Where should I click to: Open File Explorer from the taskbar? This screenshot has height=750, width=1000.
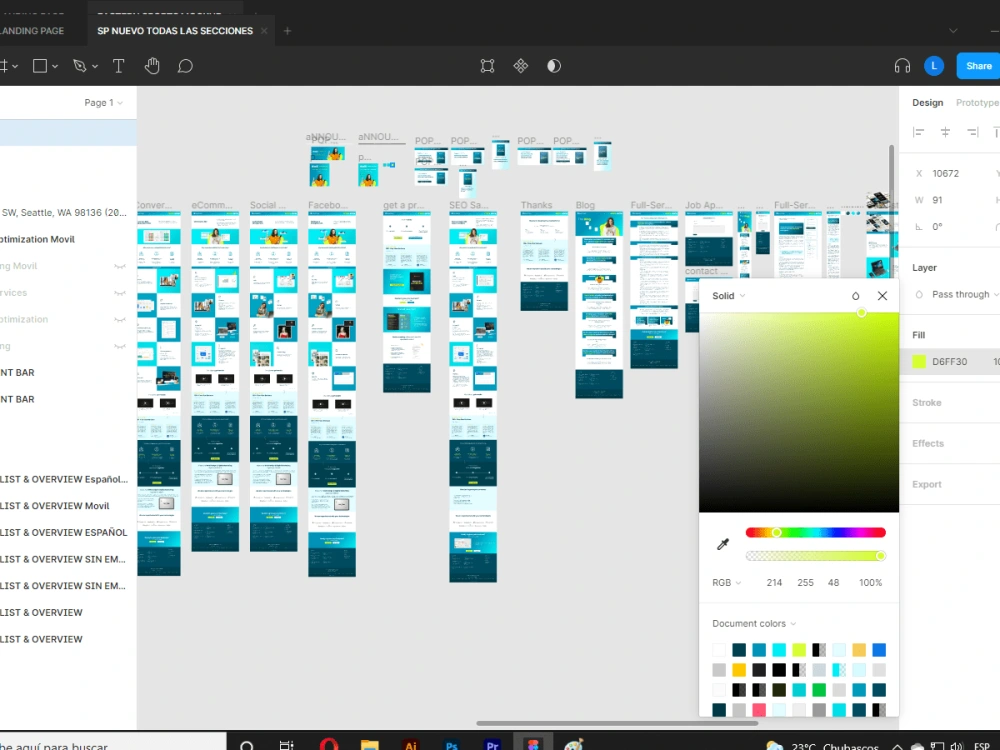click(x=370, y=745)
